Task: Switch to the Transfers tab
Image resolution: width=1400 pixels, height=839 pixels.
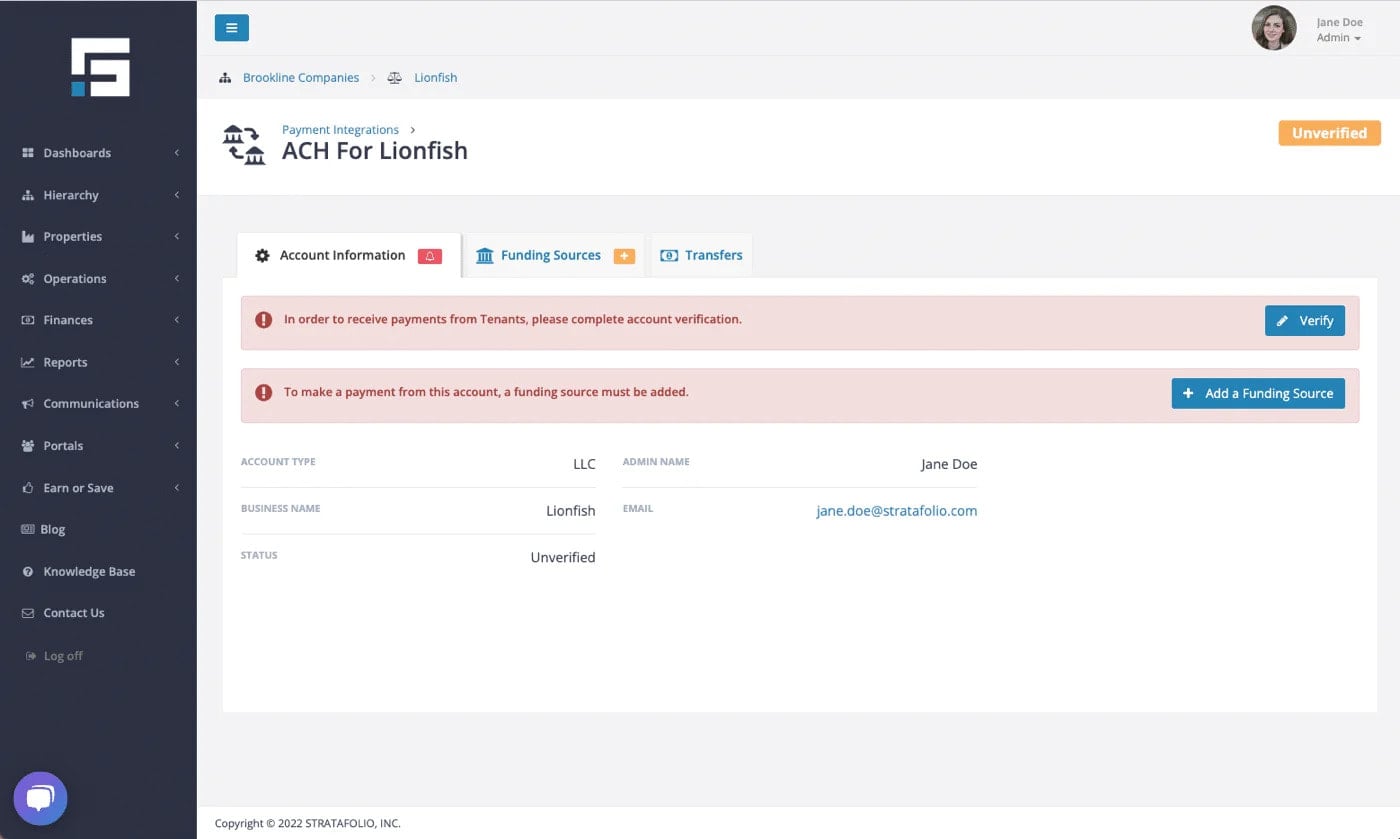Action: click(x=713, y=255)
